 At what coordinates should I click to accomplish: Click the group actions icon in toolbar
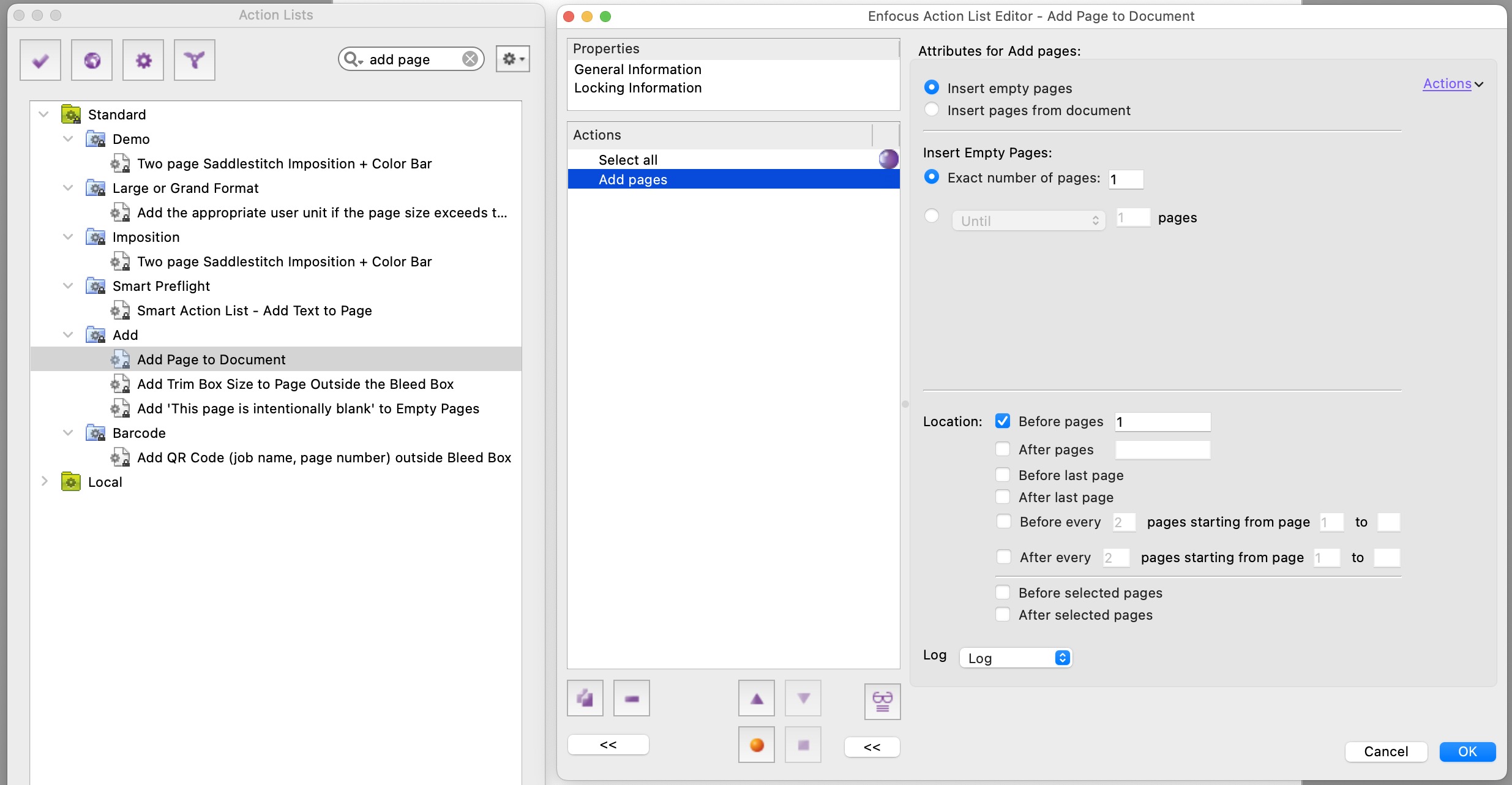coord(881,700)
